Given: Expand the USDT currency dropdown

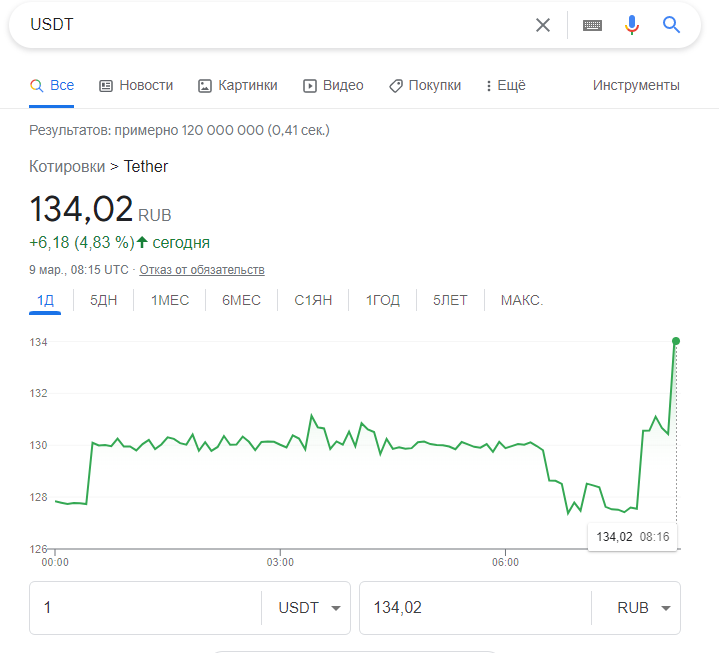Looking at the screenshot, I should (x=307, y=608).
